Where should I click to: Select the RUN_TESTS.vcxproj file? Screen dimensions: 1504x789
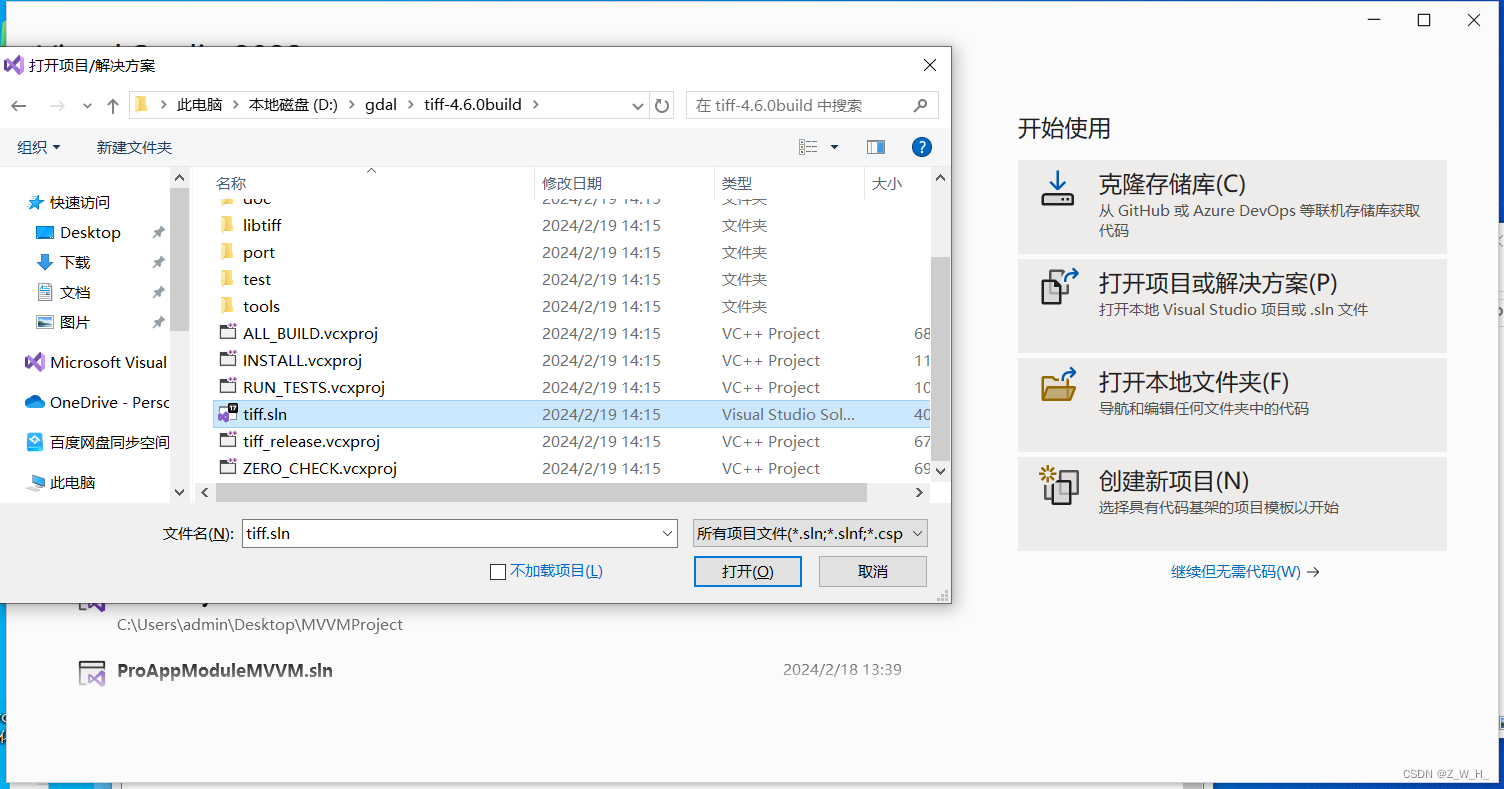pyautogui.click(x=313, y=387)
